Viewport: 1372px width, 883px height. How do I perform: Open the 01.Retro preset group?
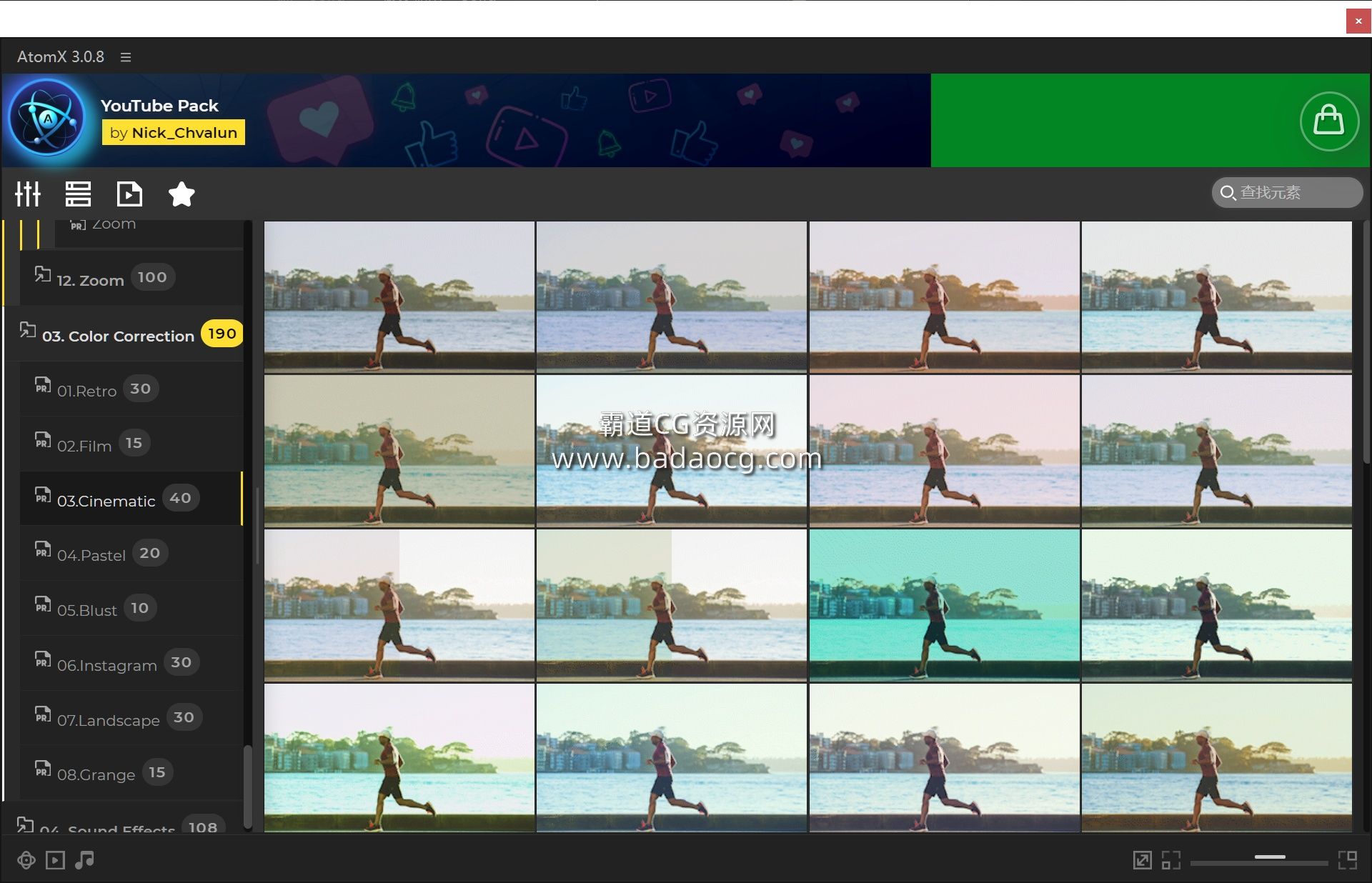(x=131, y=389)
